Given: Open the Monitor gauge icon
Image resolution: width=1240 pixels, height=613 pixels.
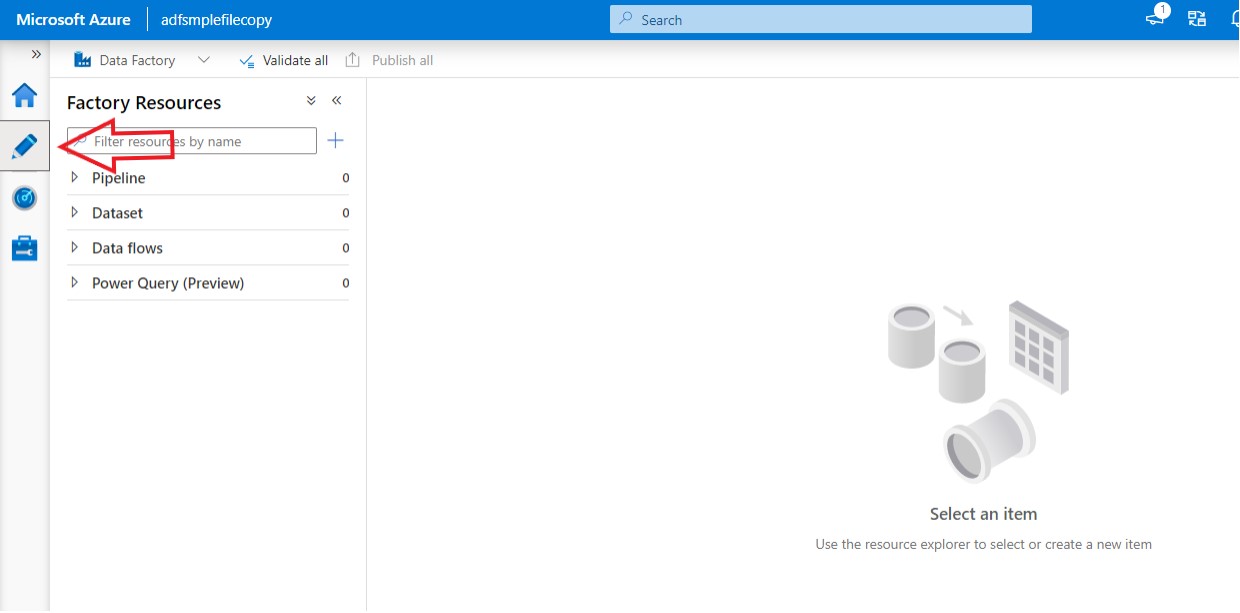Looking at the screenshot, I should coord(24,198).
